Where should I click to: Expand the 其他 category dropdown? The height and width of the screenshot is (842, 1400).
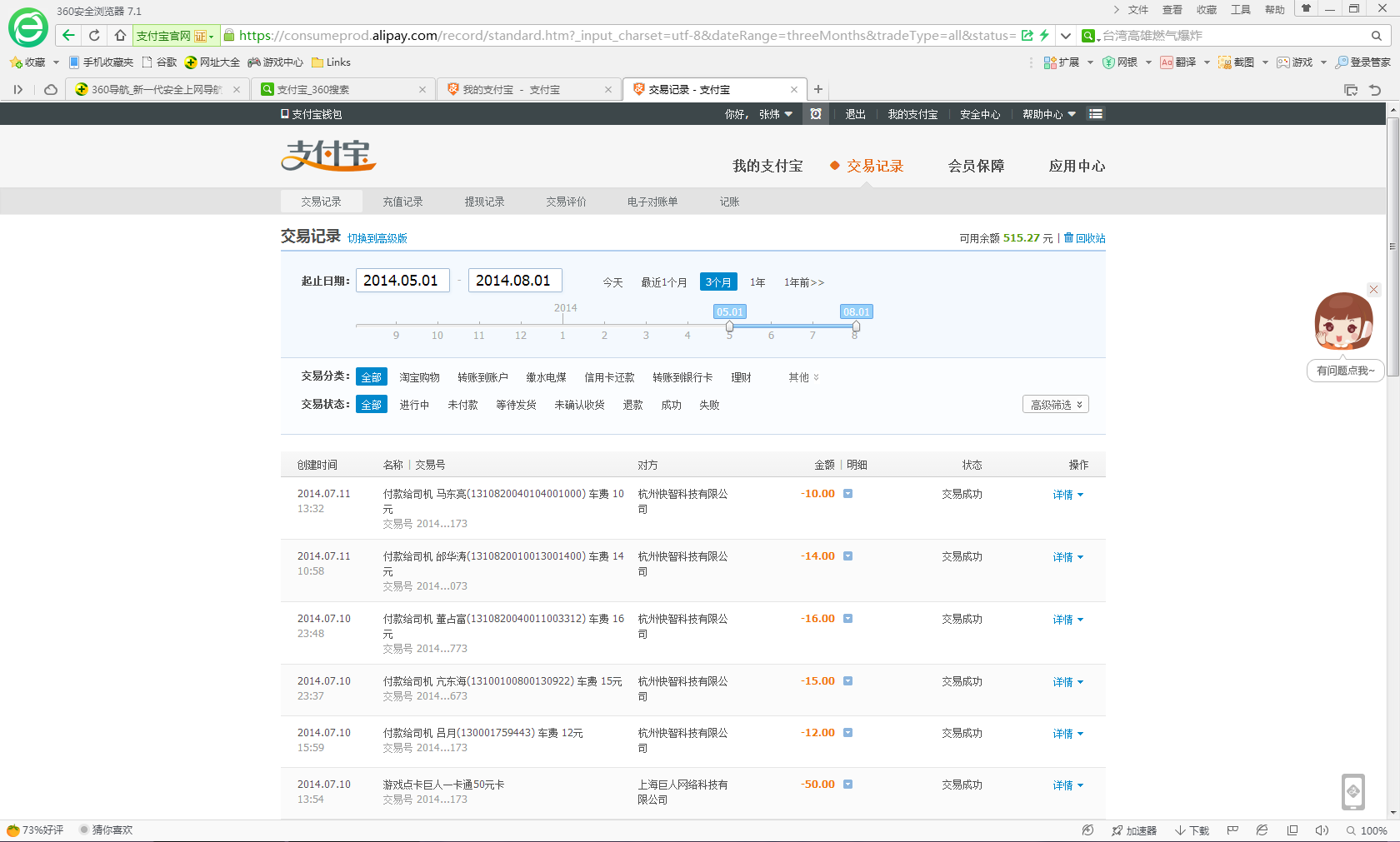click(x=803, y=377)
